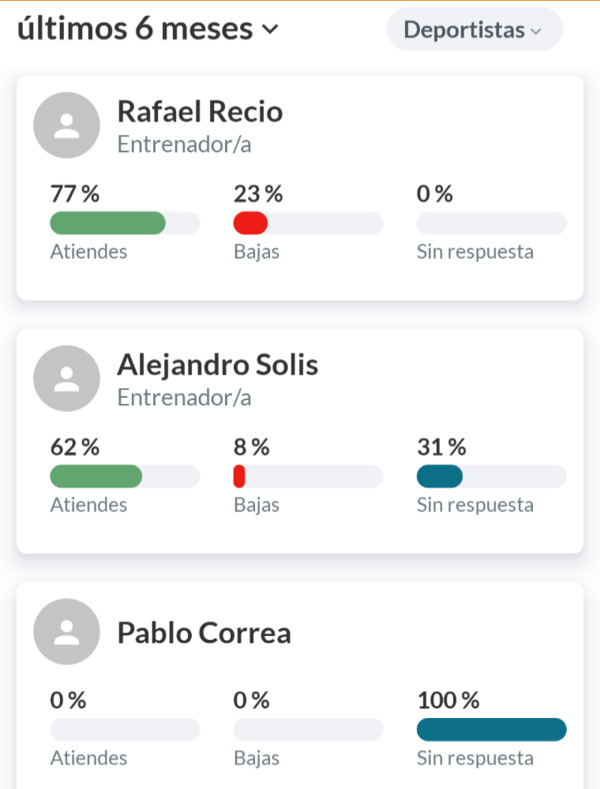Select the Alejandro Solis name
Viewport: 600px width, 789px height.
[x=217, y=364]
